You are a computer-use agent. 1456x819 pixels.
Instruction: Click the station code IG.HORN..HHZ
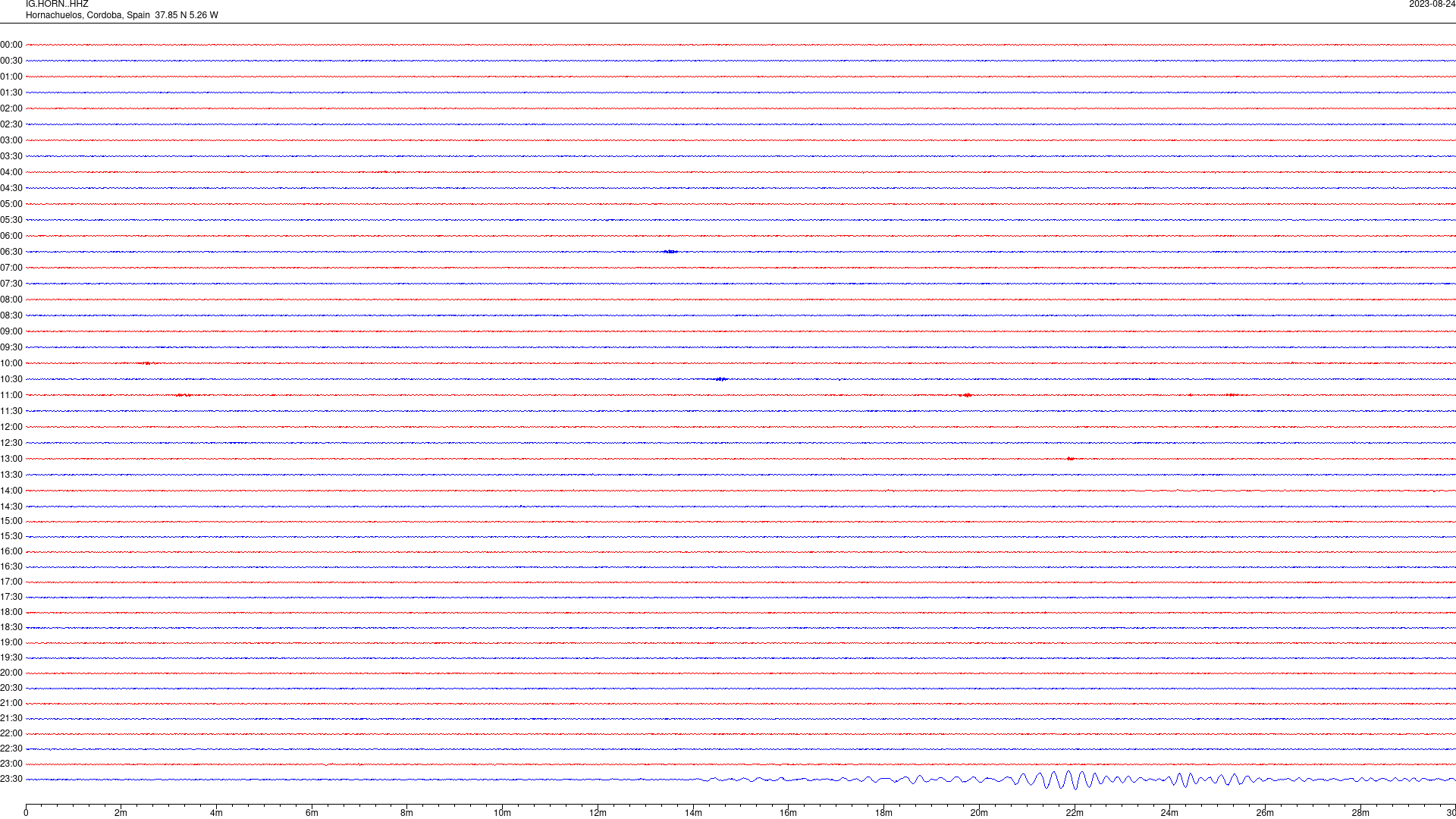coord(57,4)
